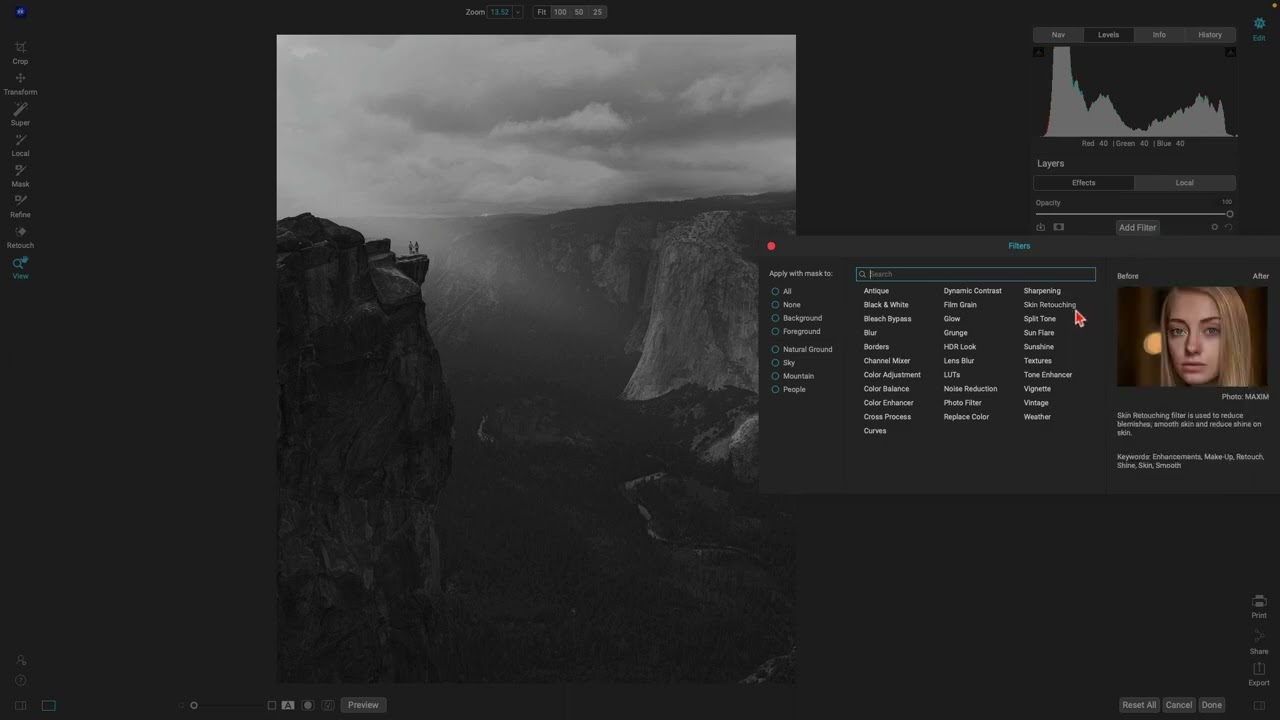Toggle the small square checkbox by zoom slider

coord(271,705)
